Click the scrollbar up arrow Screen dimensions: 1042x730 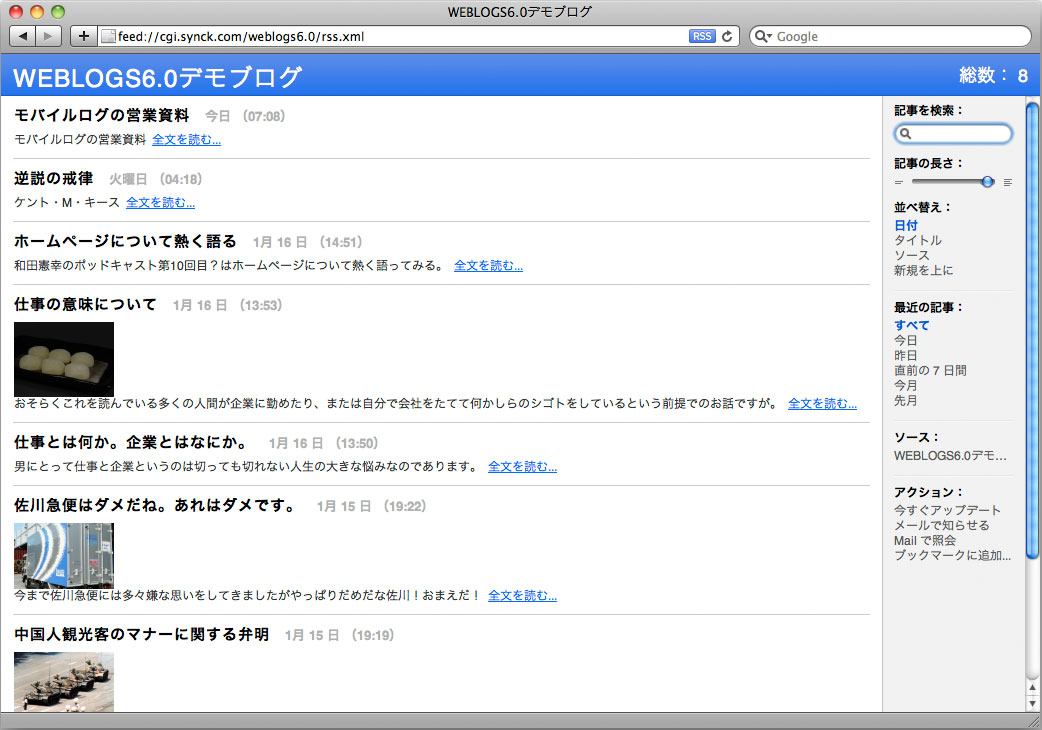pos(1032,687)
